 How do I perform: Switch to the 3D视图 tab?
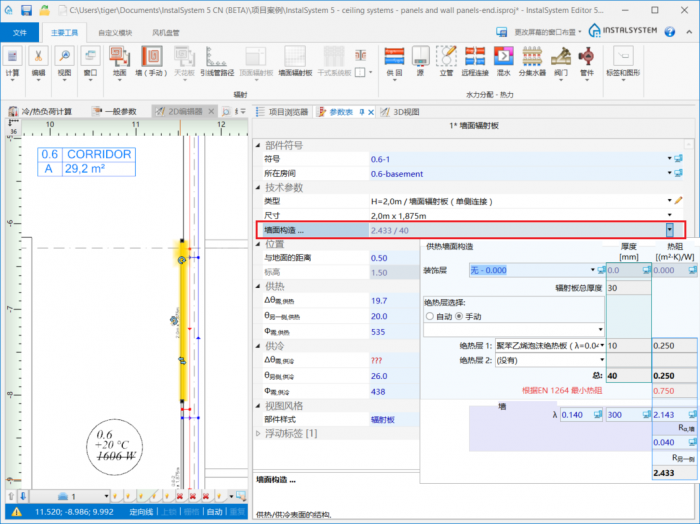click(405, 111)
